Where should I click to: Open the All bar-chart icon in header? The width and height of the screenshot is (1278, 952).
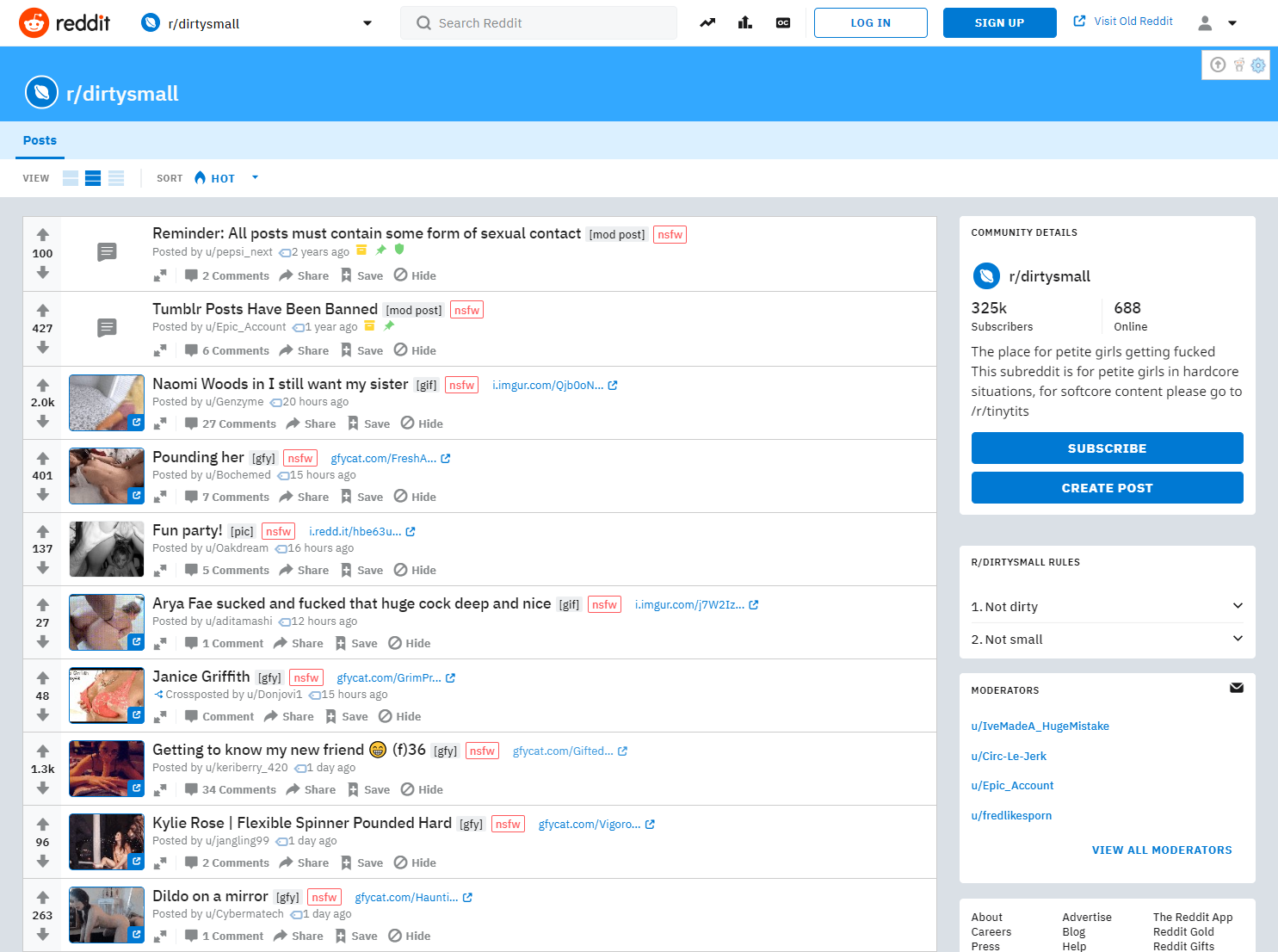(745, 23)
